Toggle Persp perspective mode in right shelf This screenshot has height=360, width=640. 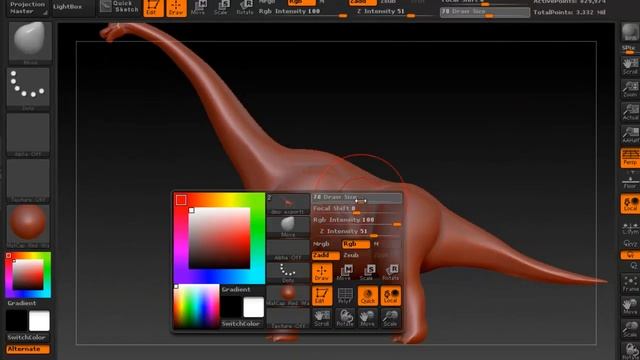click(x=630, y=158)
